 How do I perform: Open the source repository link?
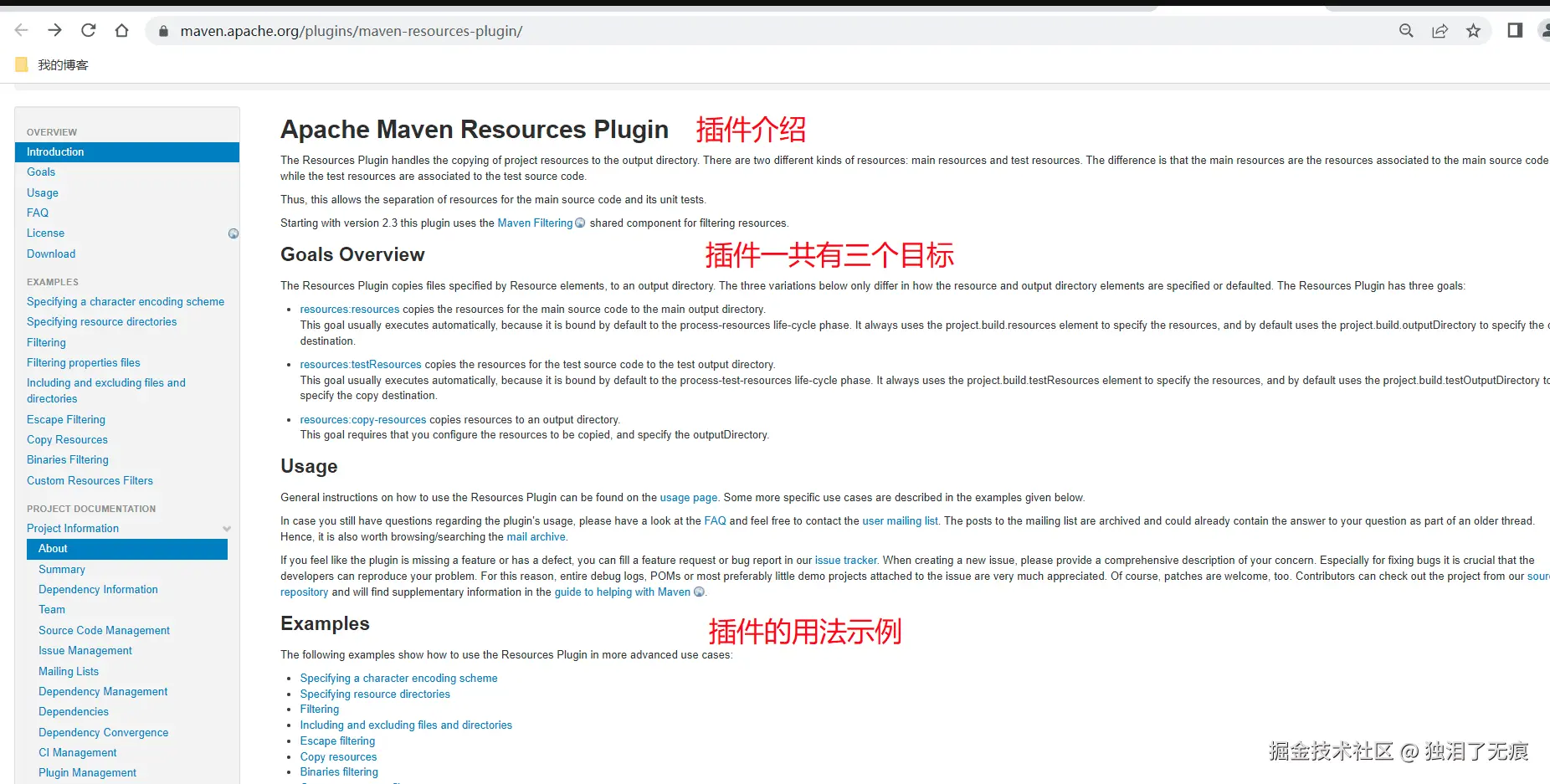pos(1538,576)
